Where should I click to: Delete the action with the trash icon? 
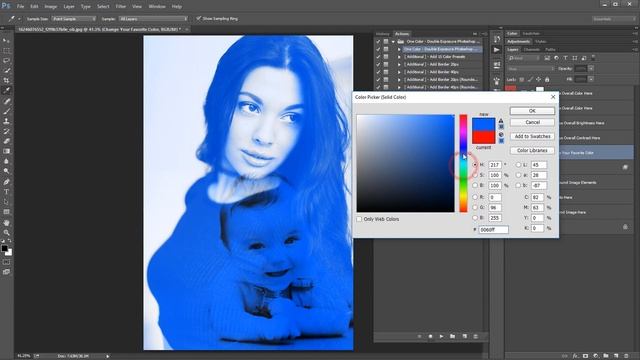[x=476, y=336]
